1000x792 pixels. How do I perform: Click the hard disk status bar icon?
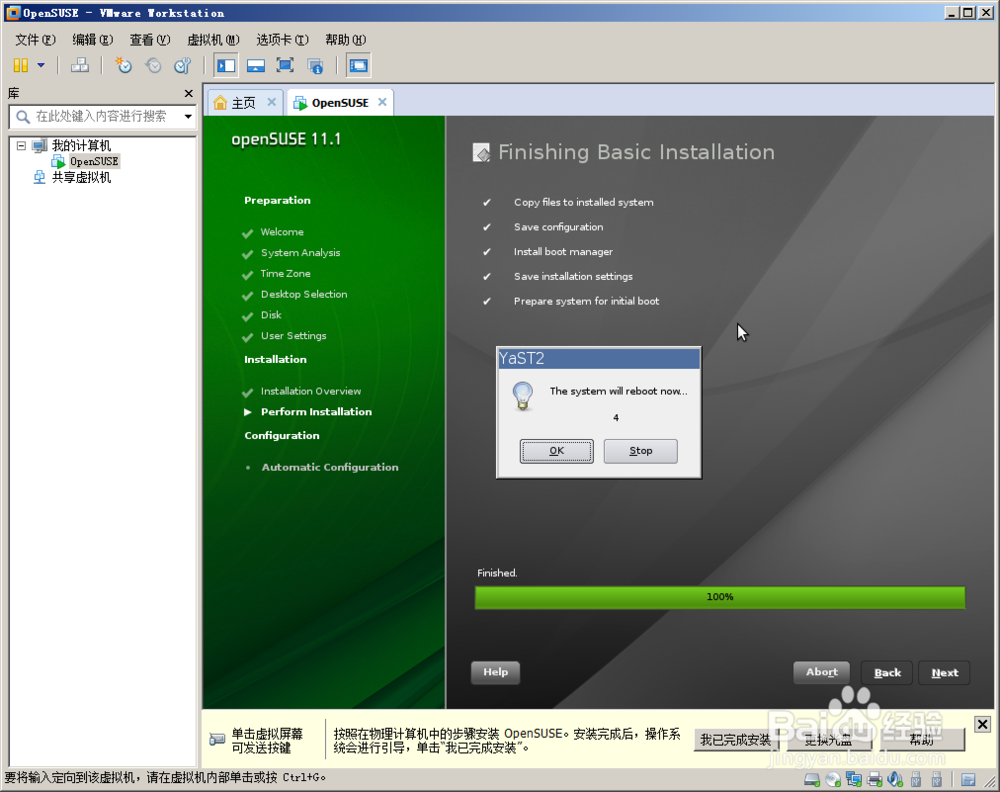point(812,779)
